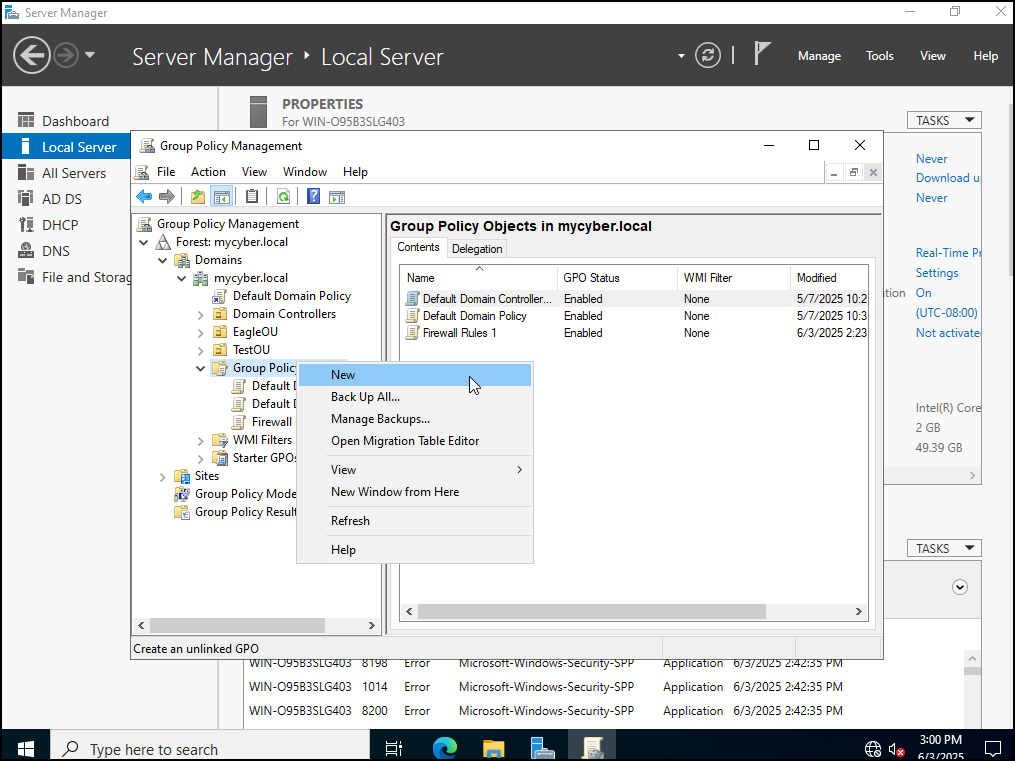Screen dimensions: 1015x761
Task: Open the upper TASKS dropdown
Action: click(944, 120)
